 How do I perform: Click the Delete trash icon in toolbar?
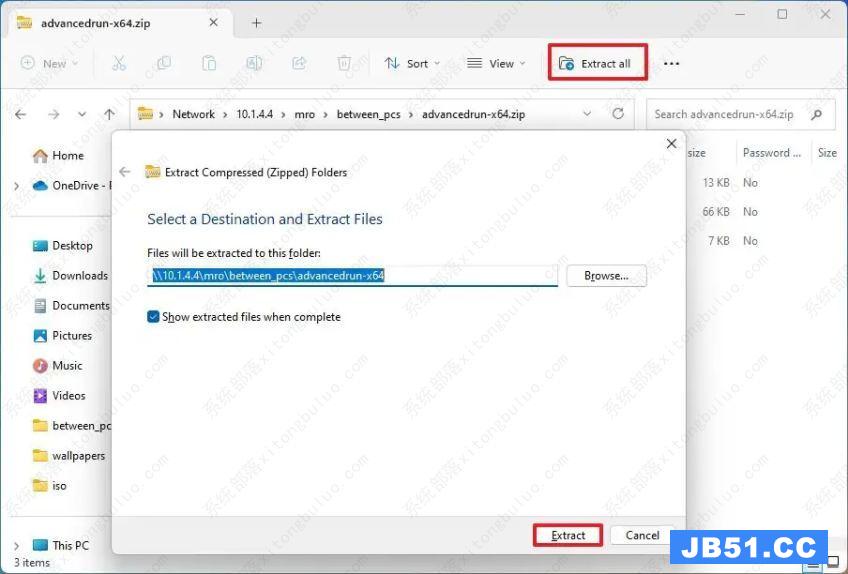pos(344,63)
